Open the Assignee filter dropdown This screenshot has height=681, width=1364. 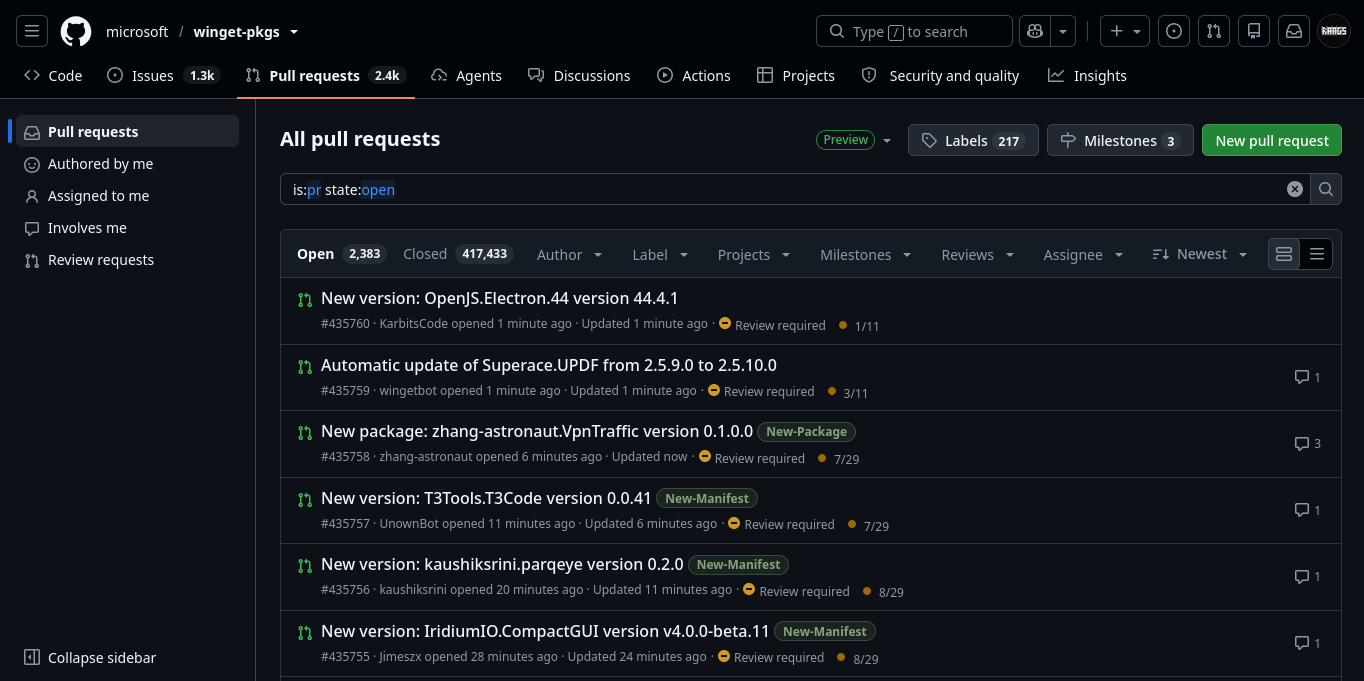click(x=1083, y=255)
